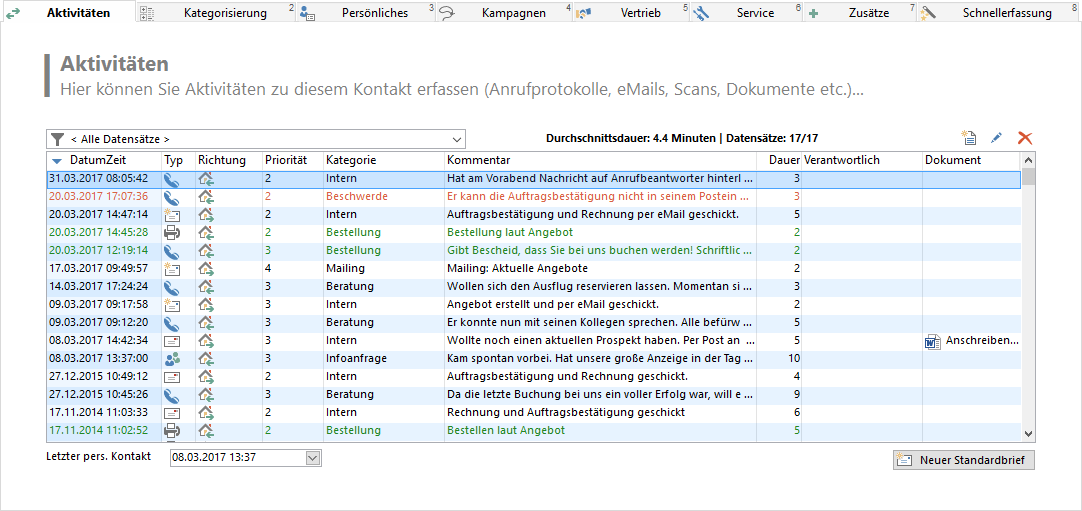
Task: Select the 27.12.2015 10:45:26 Beratung row
Action: click(400, 395)
